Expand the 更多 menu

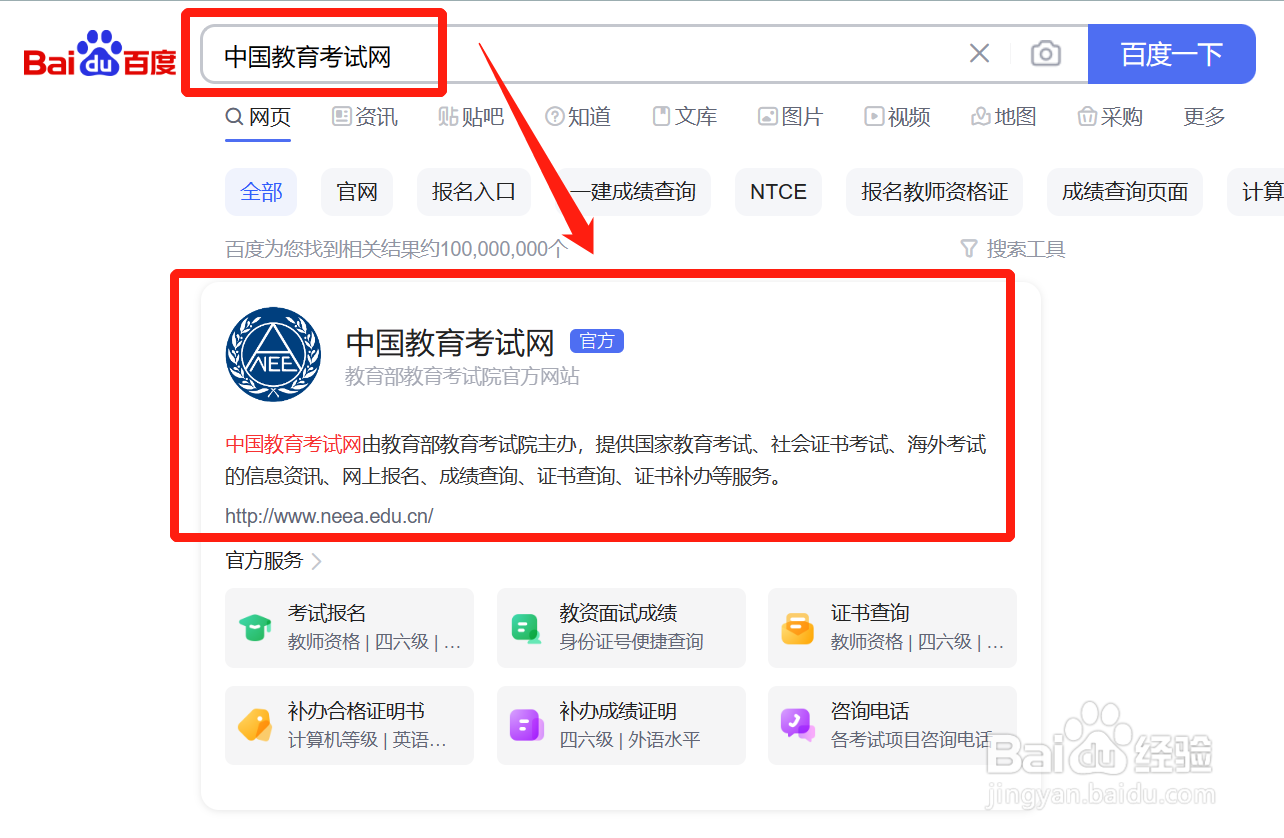(1204, 117)
